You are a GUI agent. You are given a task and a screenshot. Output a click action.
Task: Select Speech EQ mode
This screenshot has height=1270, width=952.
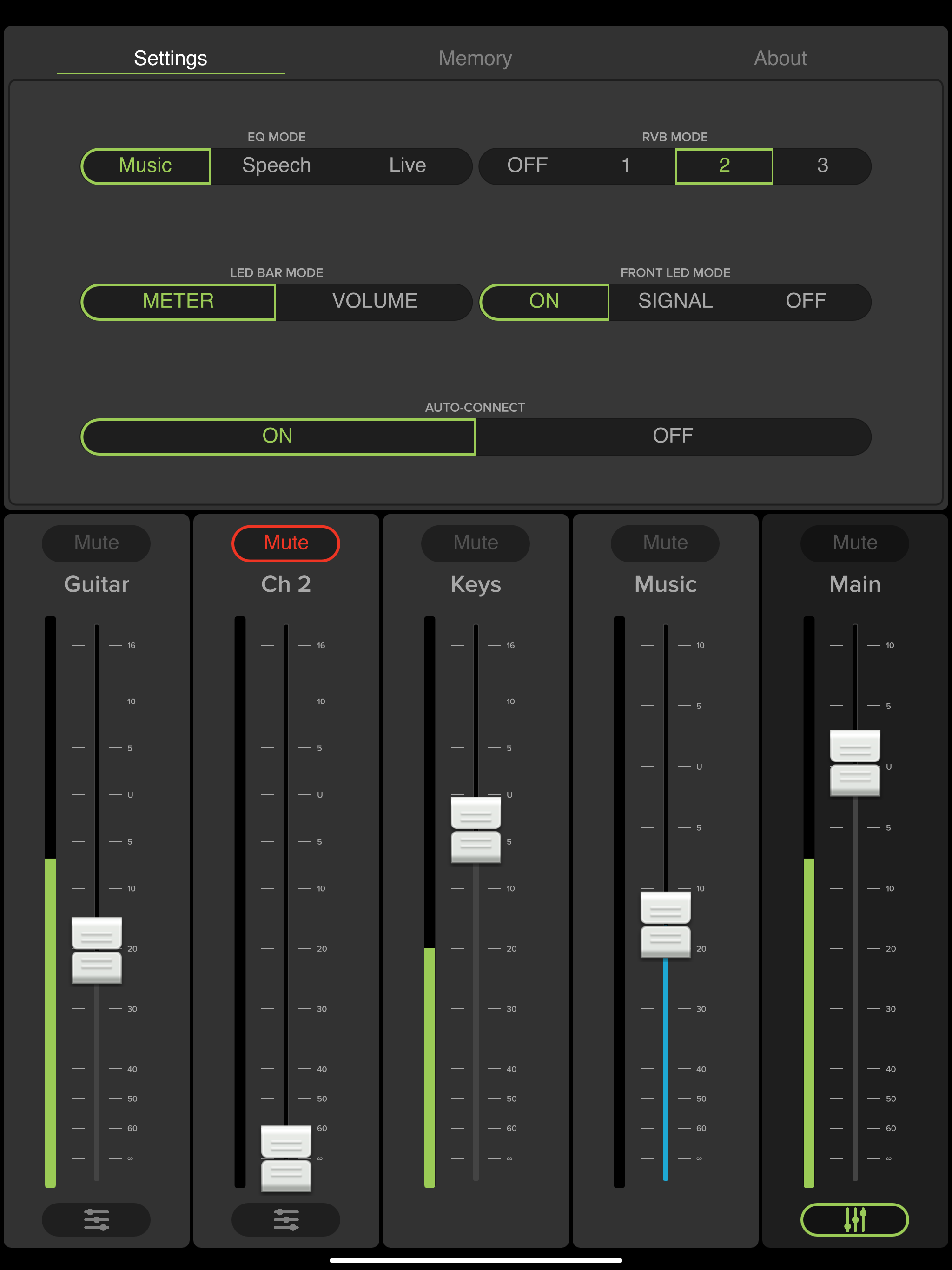276,166
